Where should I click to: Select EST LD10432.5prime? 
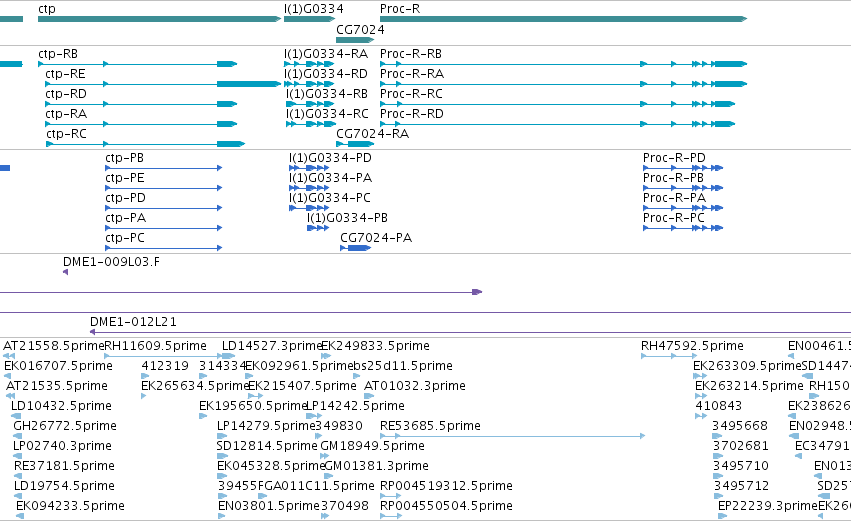(x=61, y=406)
